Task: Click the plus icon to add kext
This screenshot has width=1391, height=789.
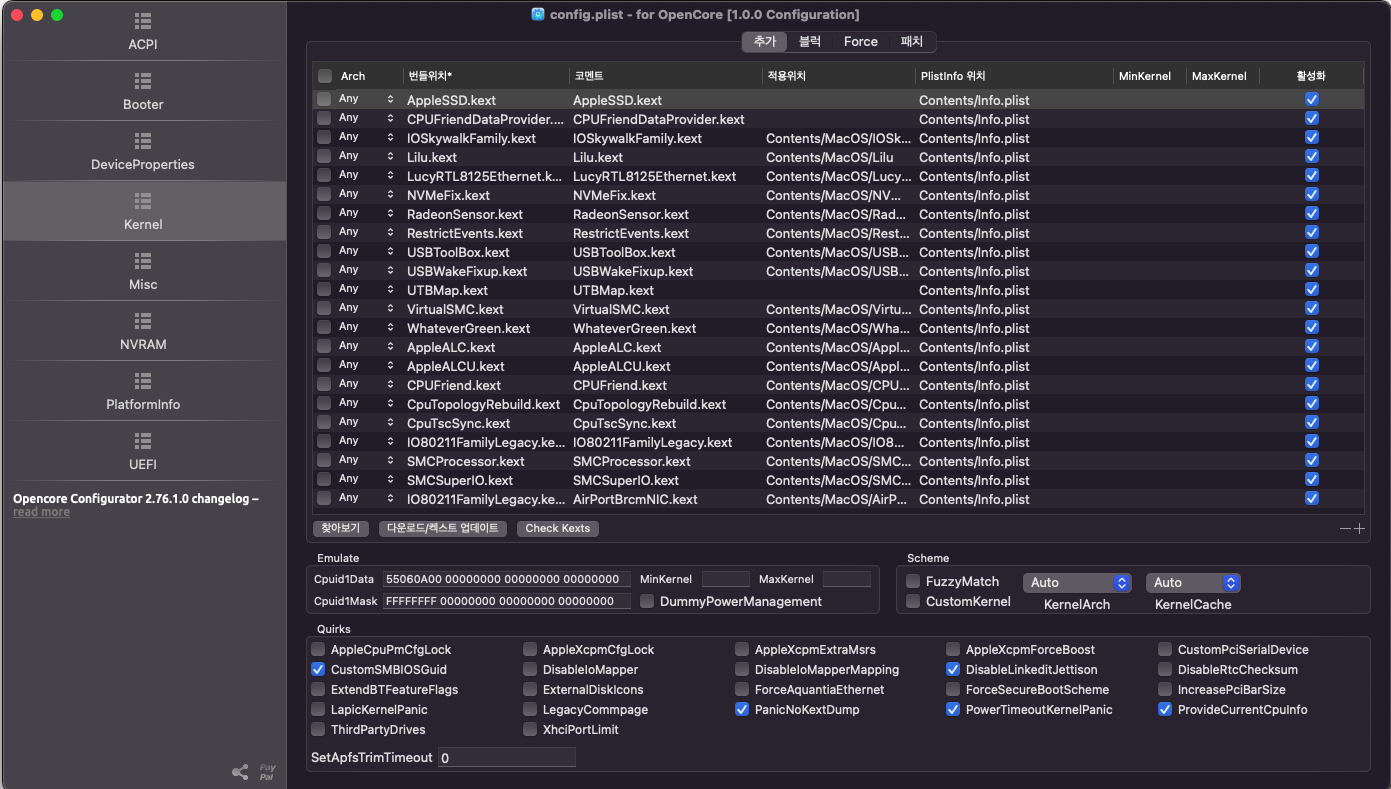Action: click(x=1359, y=528)
